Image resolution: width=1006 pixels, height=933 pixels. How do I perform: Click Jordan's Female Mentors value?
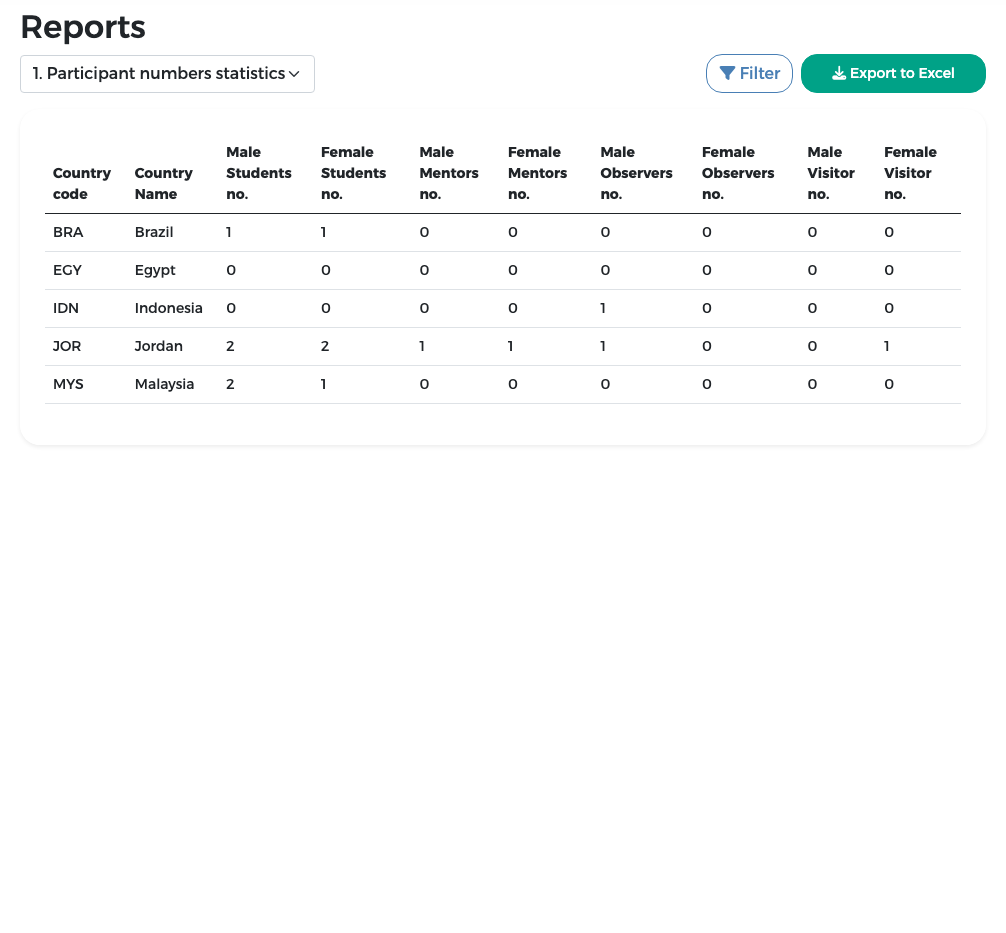click(x=511, y=346)
